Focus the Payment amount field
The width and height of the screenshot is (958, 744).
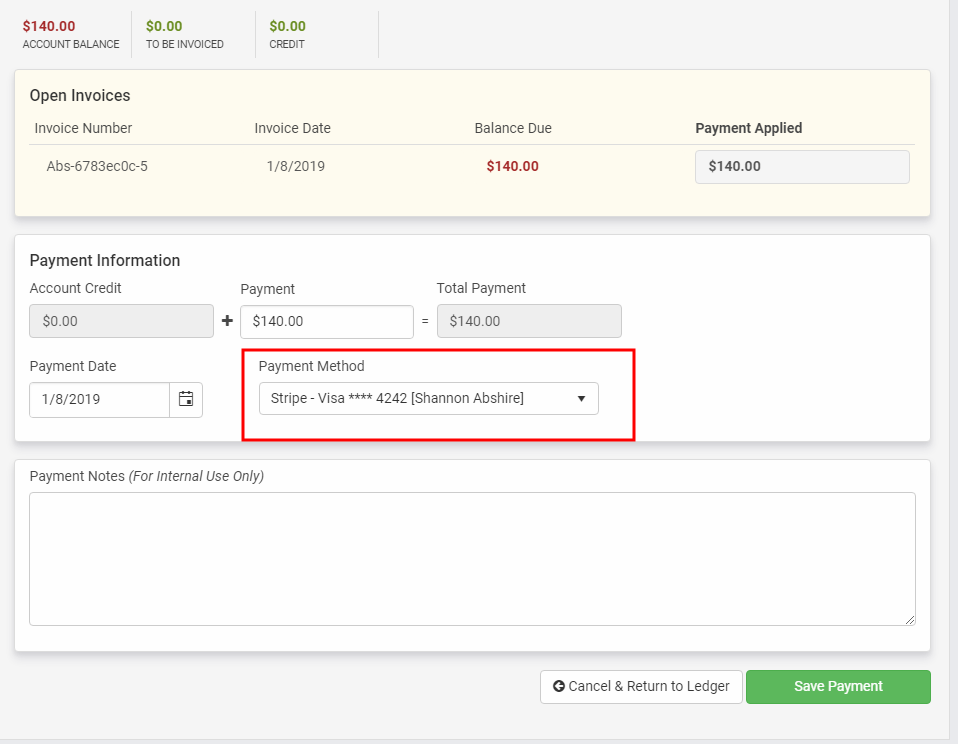point(327,322)
